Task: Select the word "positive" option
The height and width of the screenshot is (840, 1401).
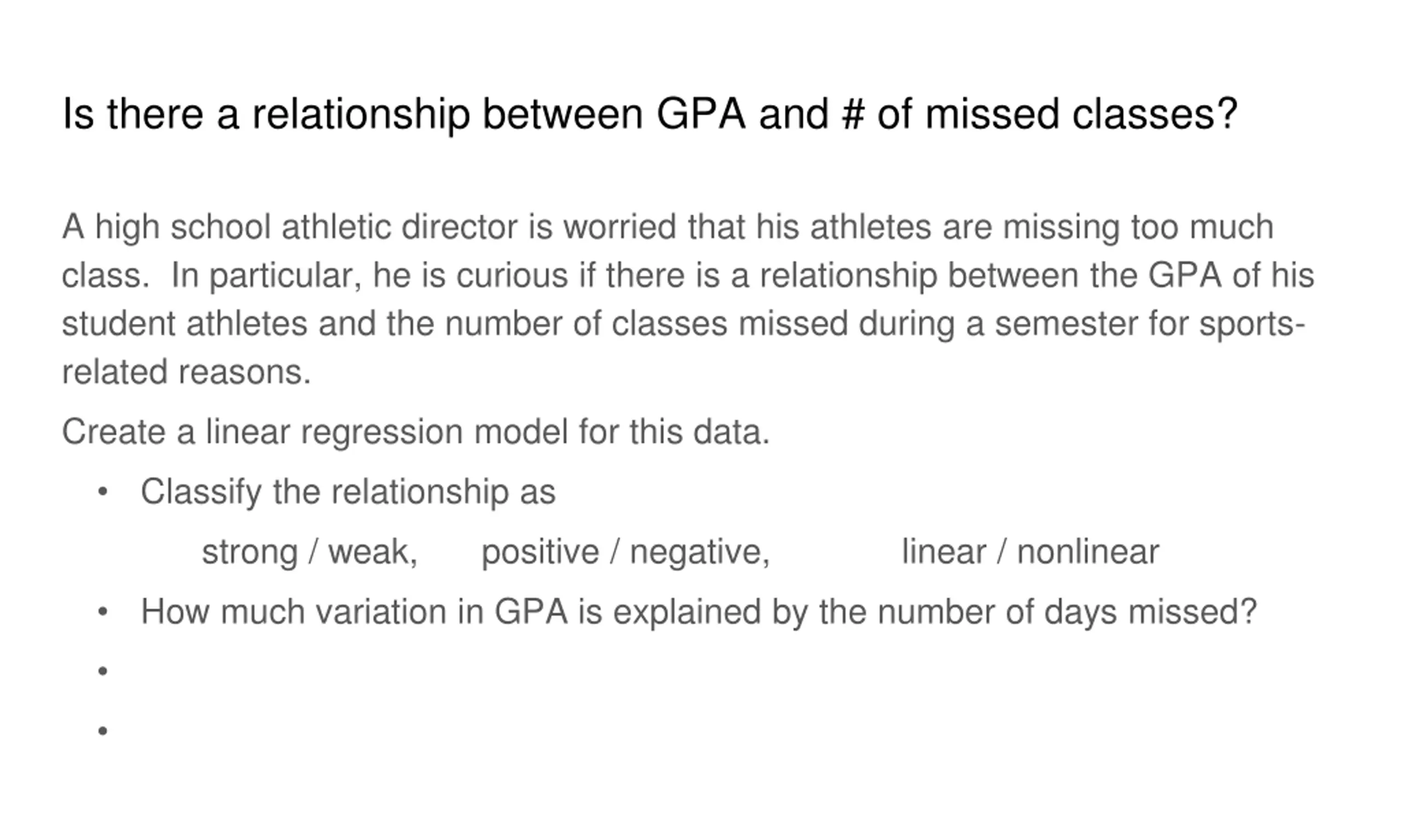Action: 540,552
